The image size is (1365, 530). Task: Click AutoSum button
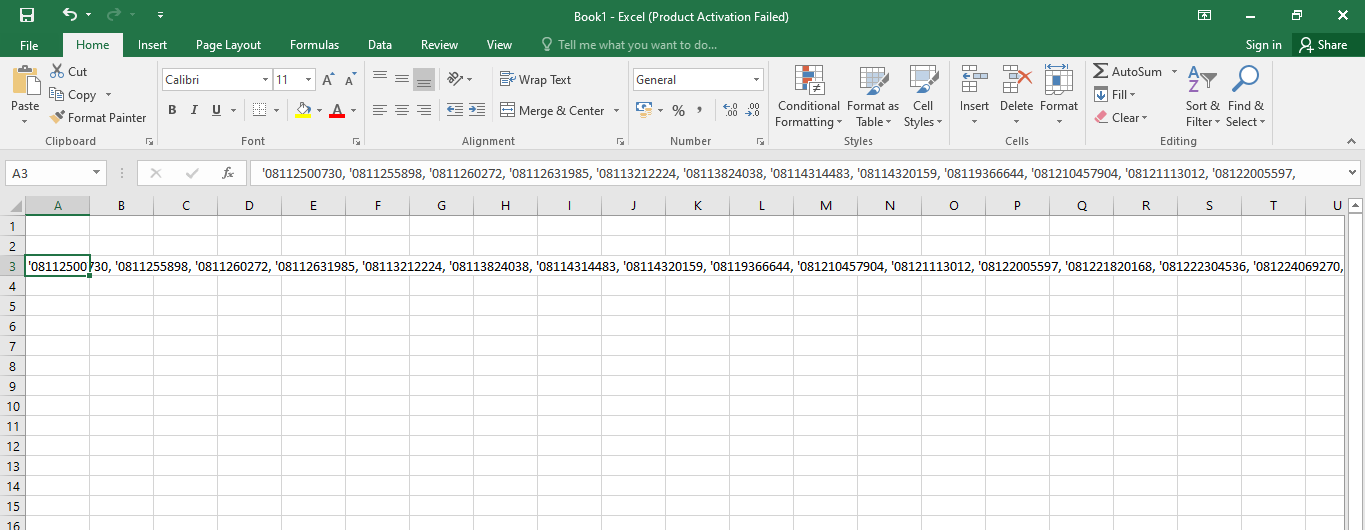pos(1128,72)
